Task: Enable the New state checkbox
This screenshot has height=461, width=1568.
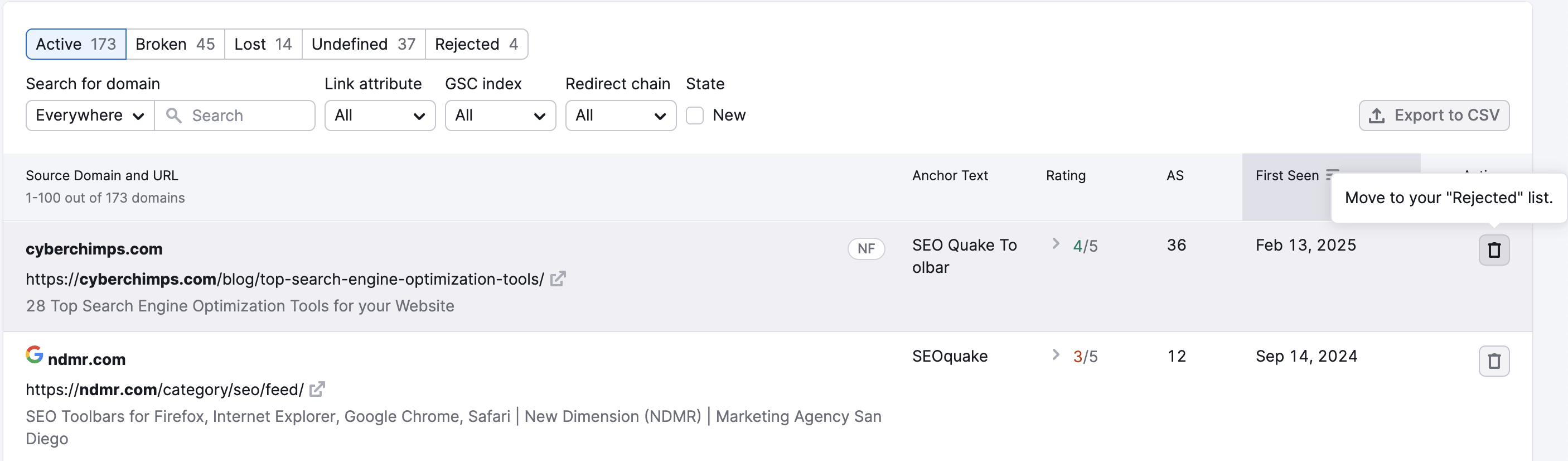Action: click(x=695, y=115)
